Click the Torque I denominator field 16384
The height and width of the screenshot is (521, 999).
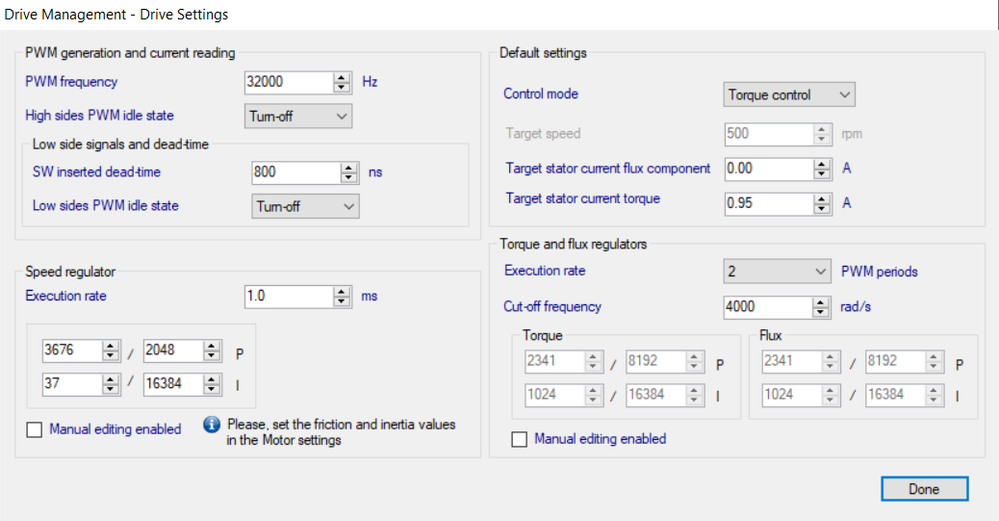[x=656, y=396]
